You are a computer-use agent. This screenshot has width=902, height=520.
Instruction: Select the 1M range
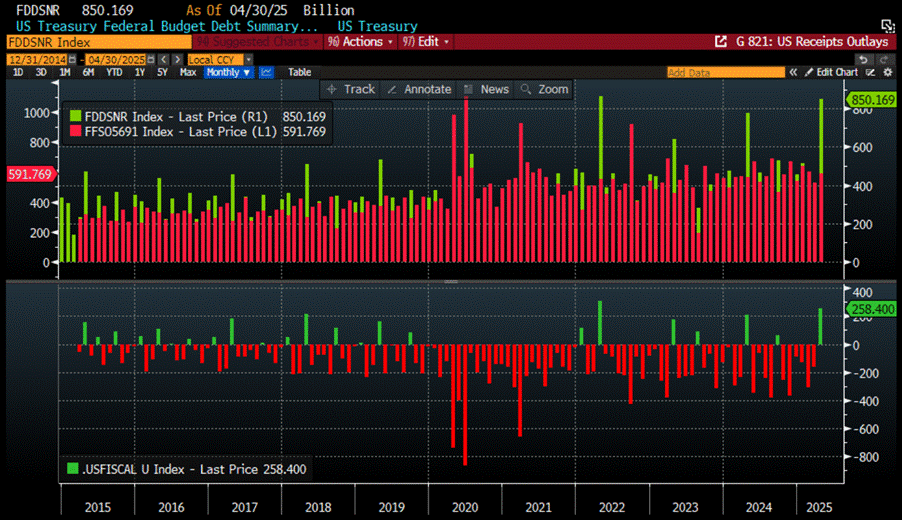[x=64, y=72]
